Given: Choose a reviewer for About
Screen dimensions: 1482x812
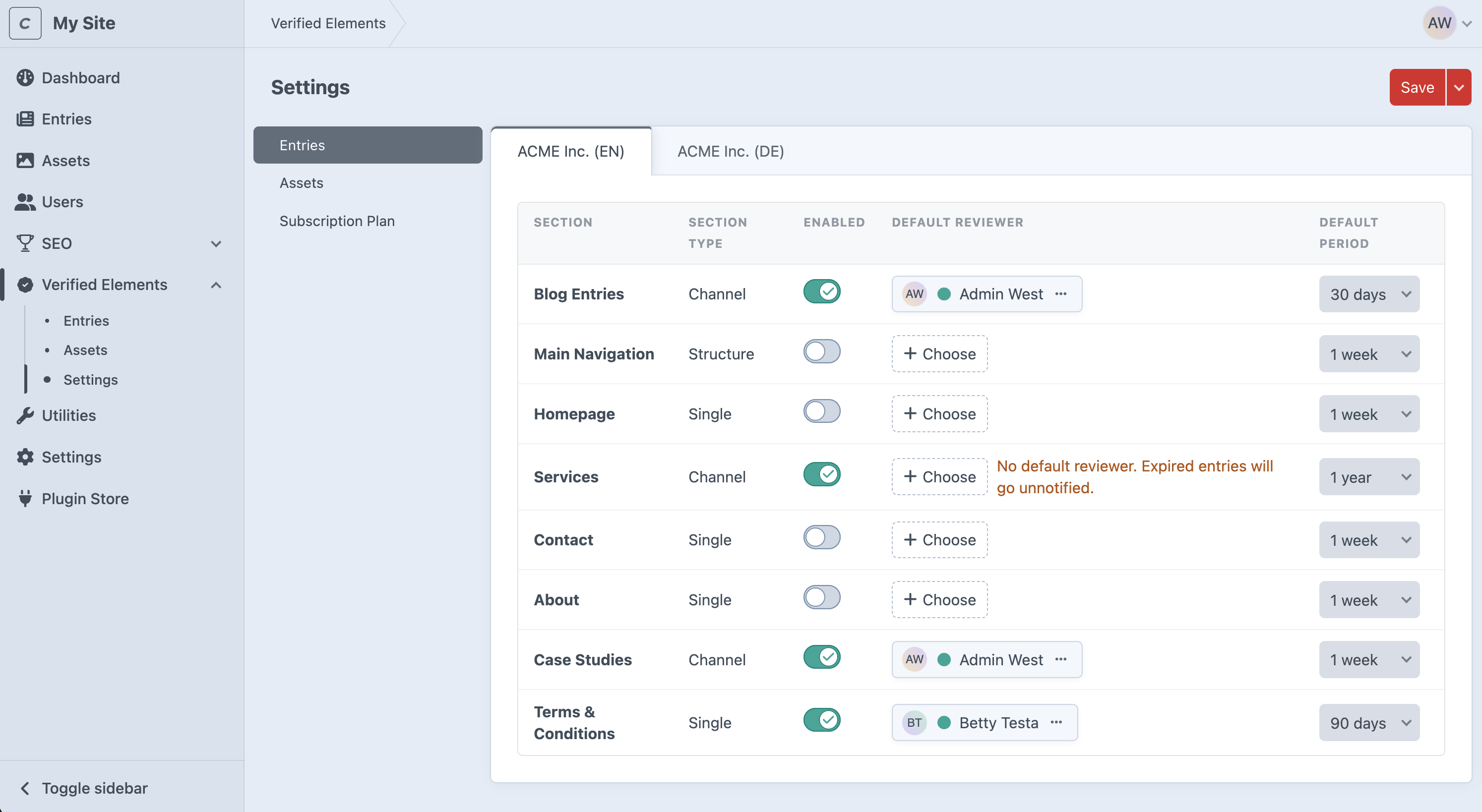Looking at the screenshot, I should coord(939,599).
